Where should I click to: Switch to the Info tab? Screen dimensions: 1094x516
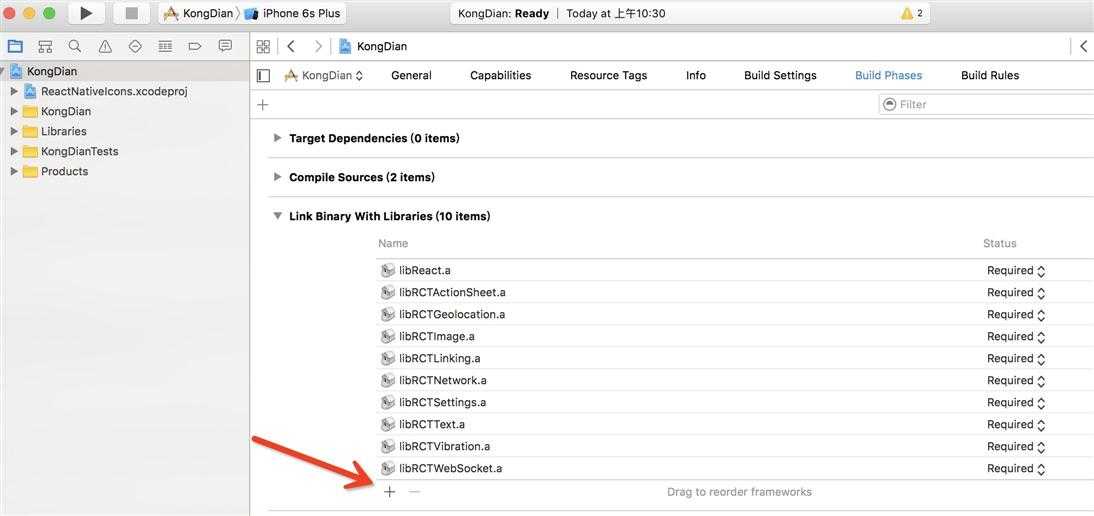[x=696, y=75]
